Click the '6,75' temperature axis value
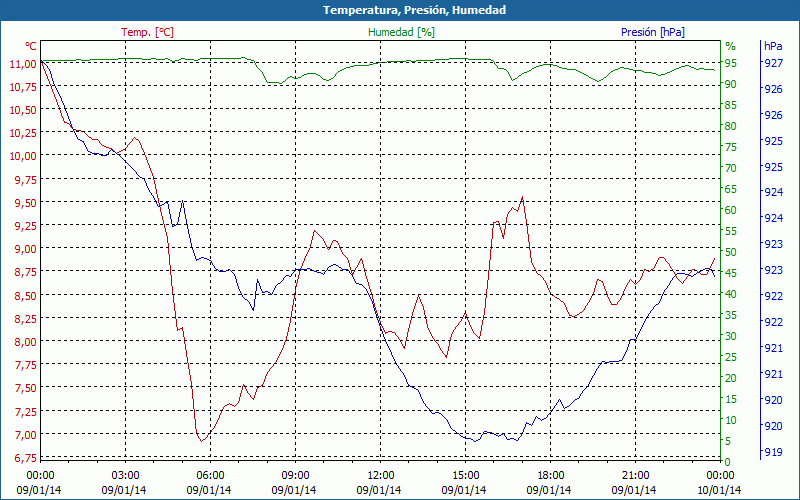The image size is (800, 500). [x=26, y=458]
